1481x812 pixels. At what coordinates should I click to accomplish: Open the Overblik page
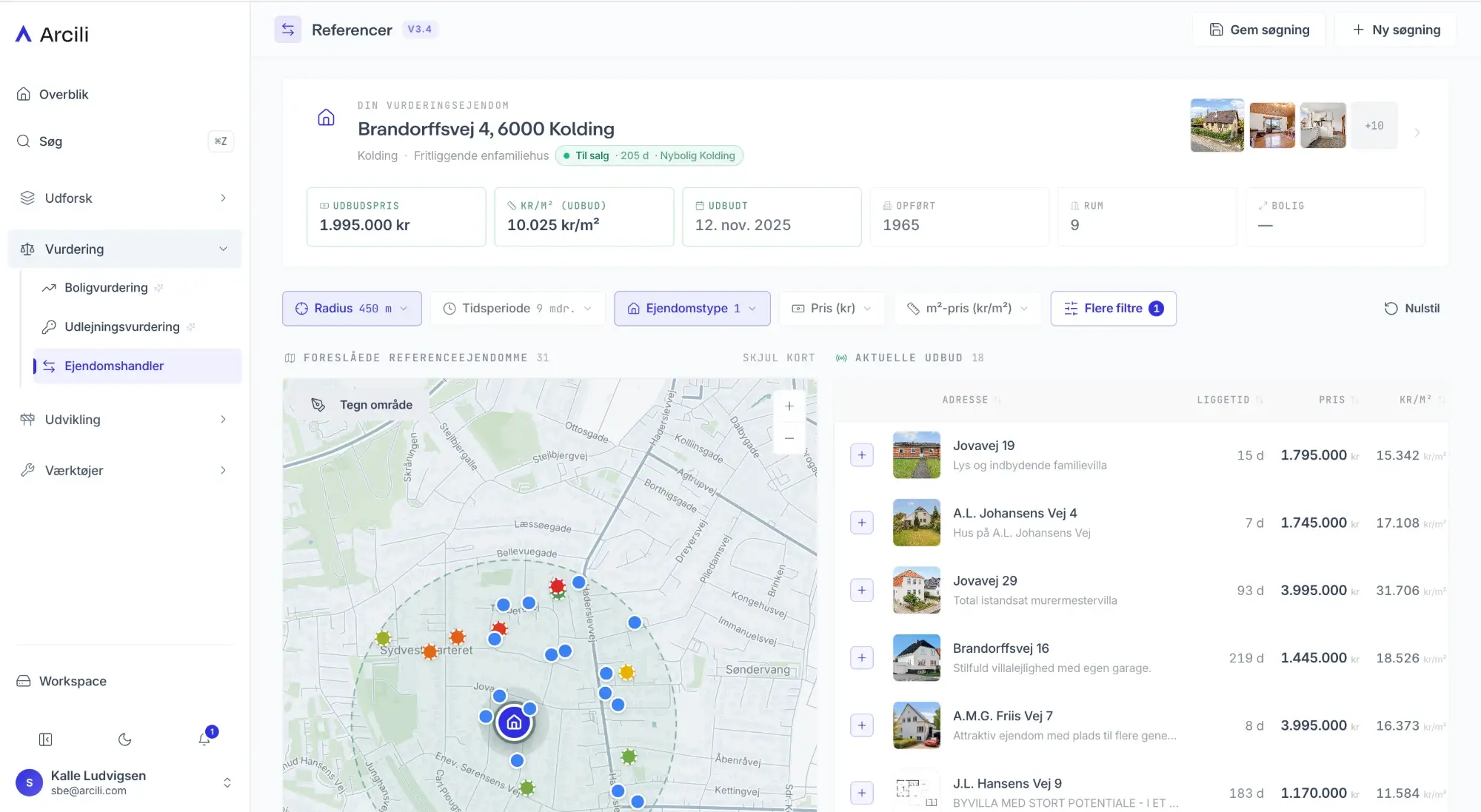(x=124, y=94)
